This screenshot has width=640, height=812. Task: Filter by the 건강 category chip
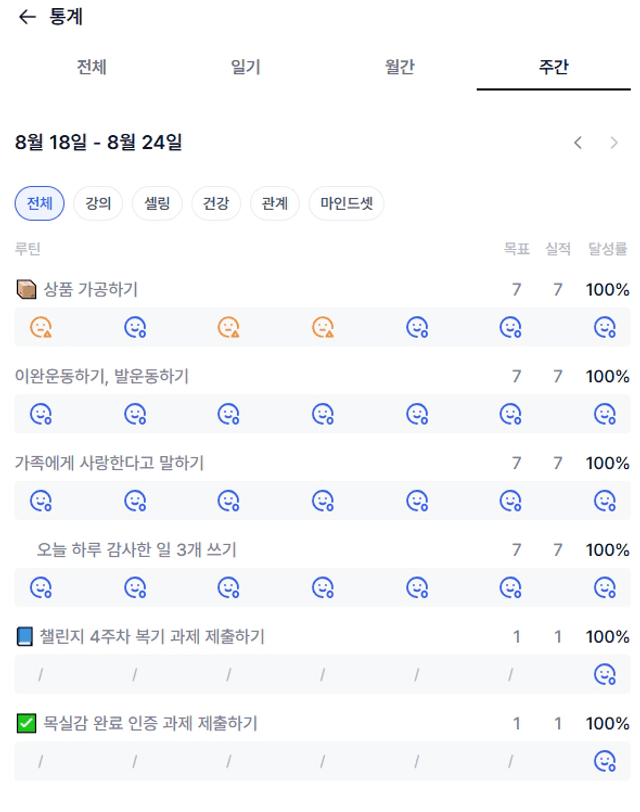[216, 203]
